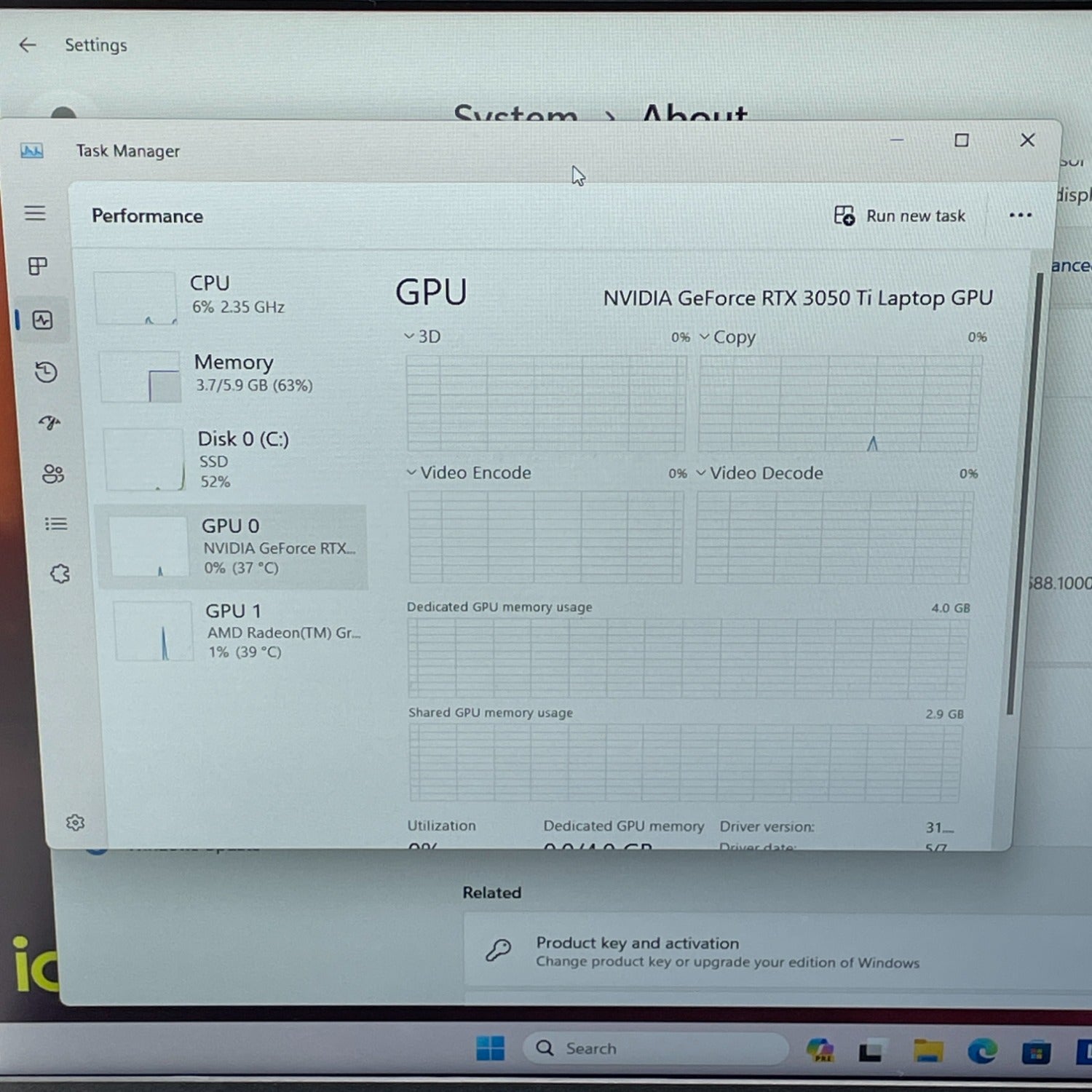Viewport: 1092px width, 1092px height.
Task: Select the Memory performance item
Action: pos(234,376)
